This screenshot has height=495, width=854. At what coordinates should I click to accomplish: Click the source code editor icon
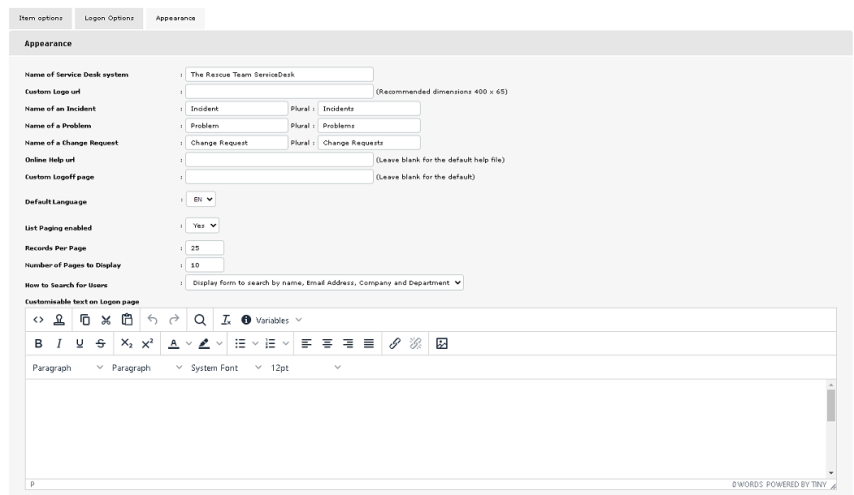tap(38, 321)
